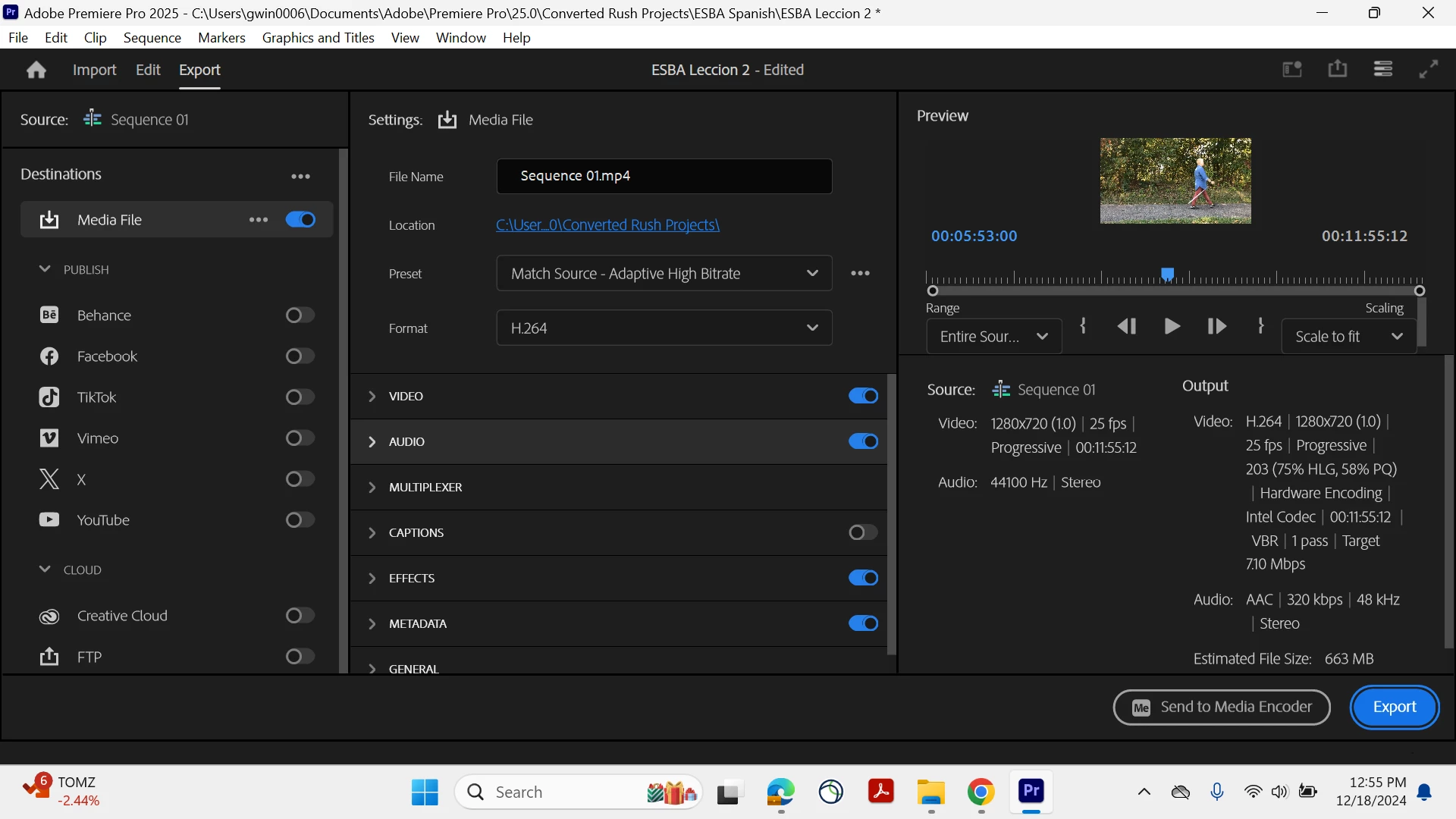This screenshot has width=1456, height=819.
Task: Click the Home icon in header
Action: tap(36, 70)
